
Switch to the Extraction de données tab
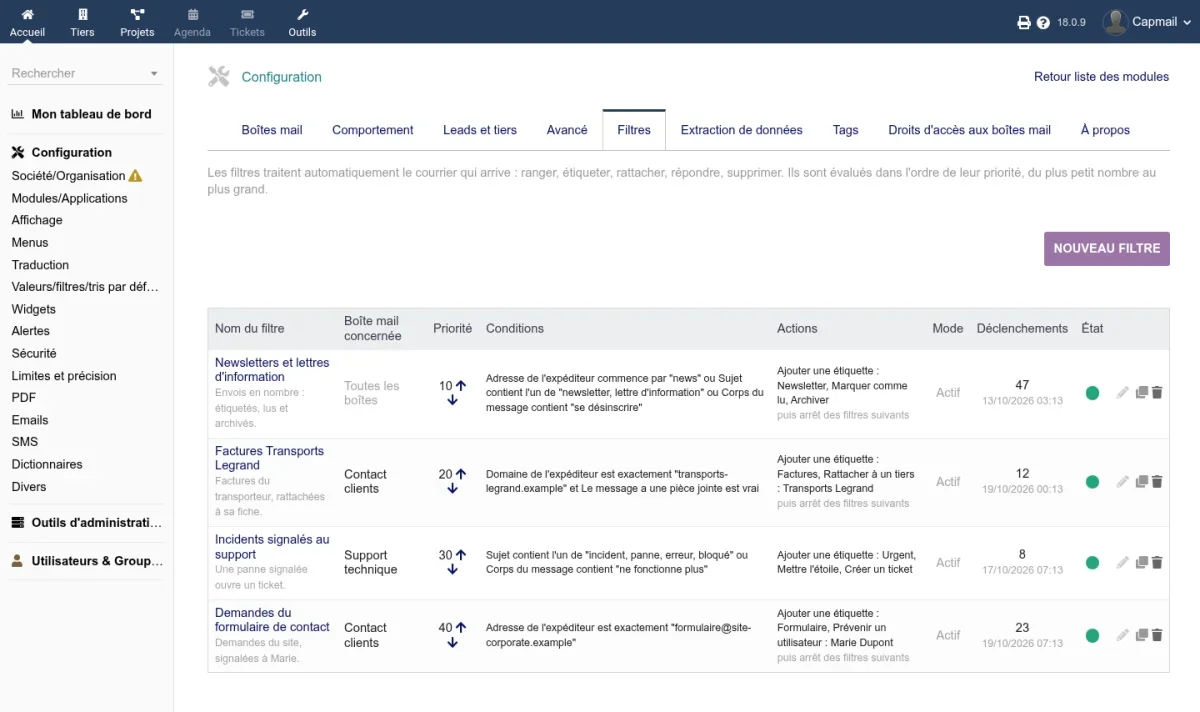(x=742, y=130)
